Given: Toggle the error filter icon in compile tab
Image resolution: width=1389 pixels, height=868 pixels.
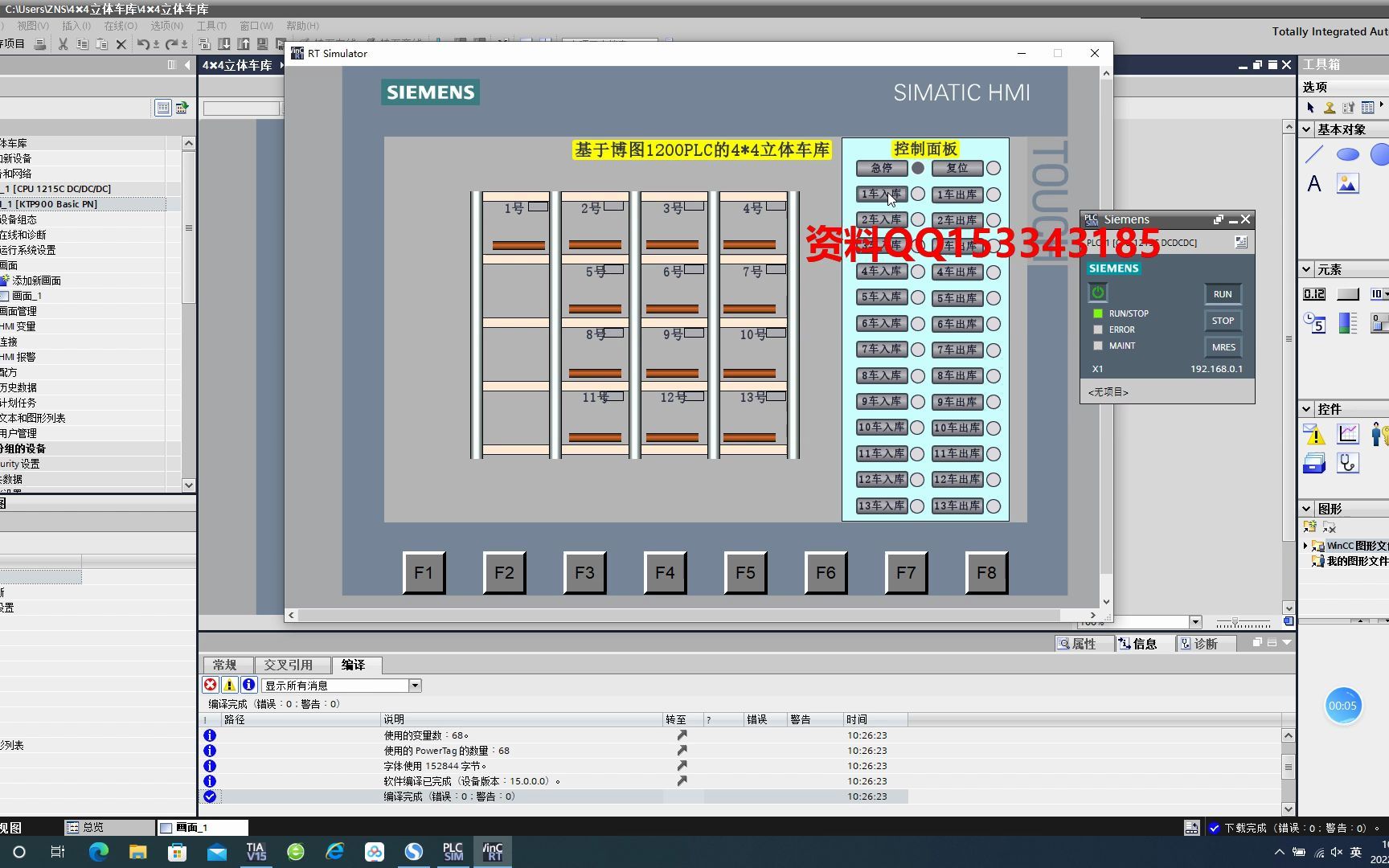Looking at the screenshot, I should click(210, 685).
